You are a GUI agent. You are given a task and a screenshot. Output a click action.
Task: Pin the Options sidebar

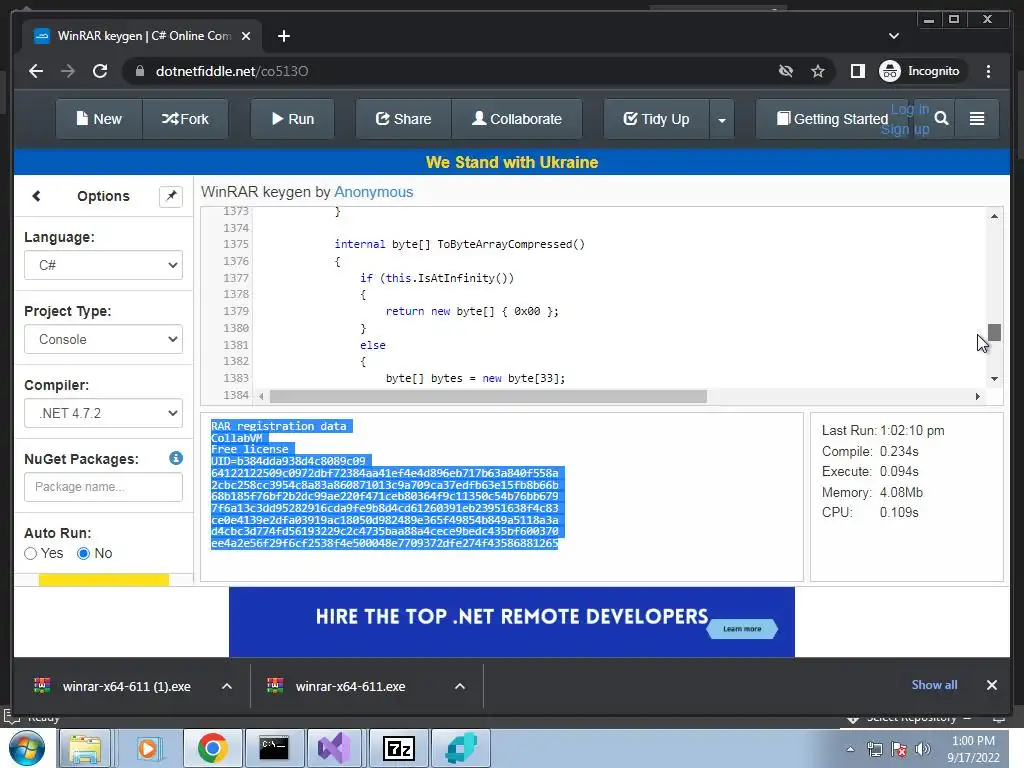pyautogui.click(x=171, y=196)
